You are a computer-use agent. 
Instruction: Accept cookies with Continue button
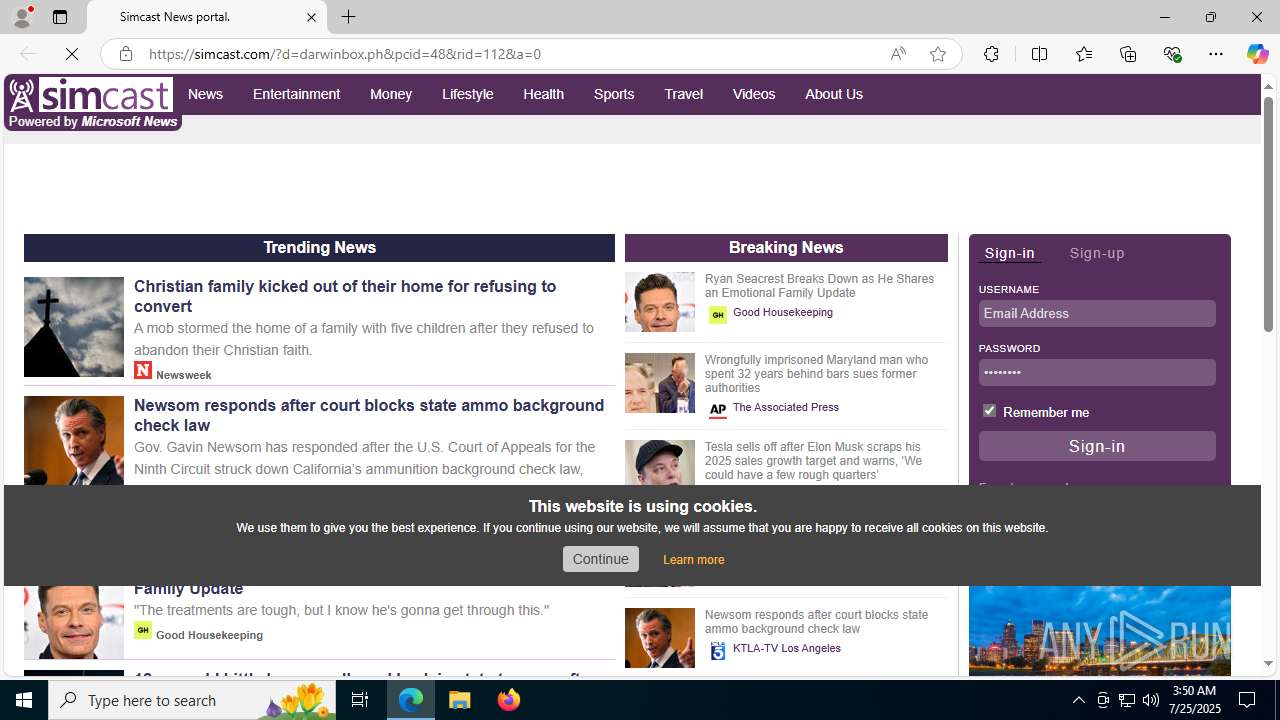[x=600, y=559]
